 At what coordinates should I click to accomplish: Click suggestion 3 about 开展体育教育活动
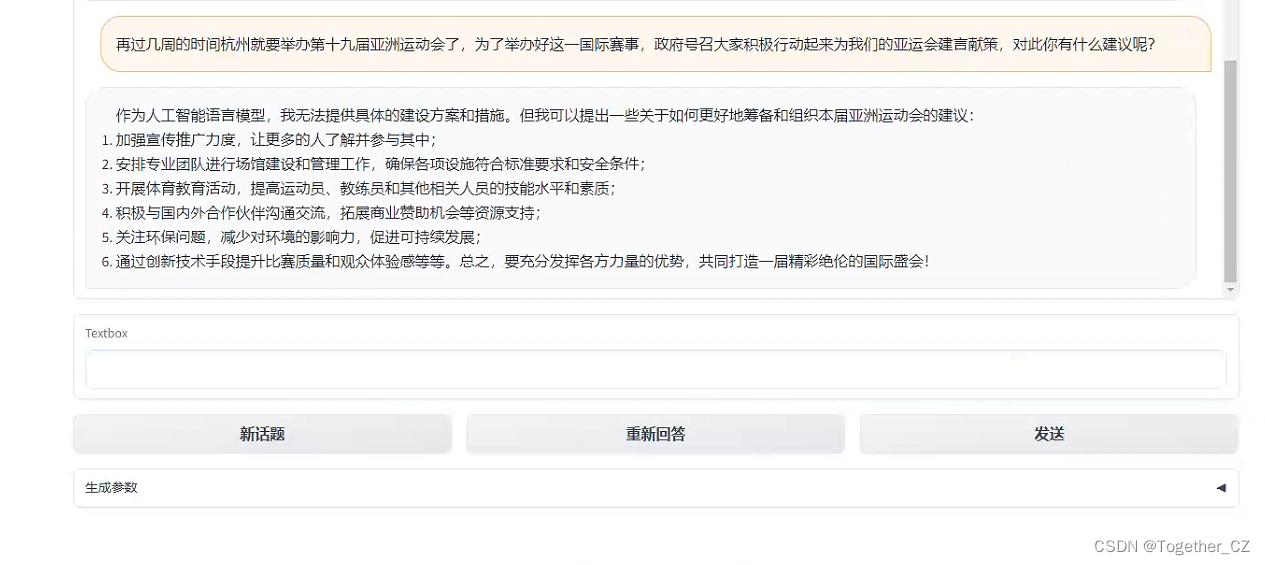pos(358,188)
